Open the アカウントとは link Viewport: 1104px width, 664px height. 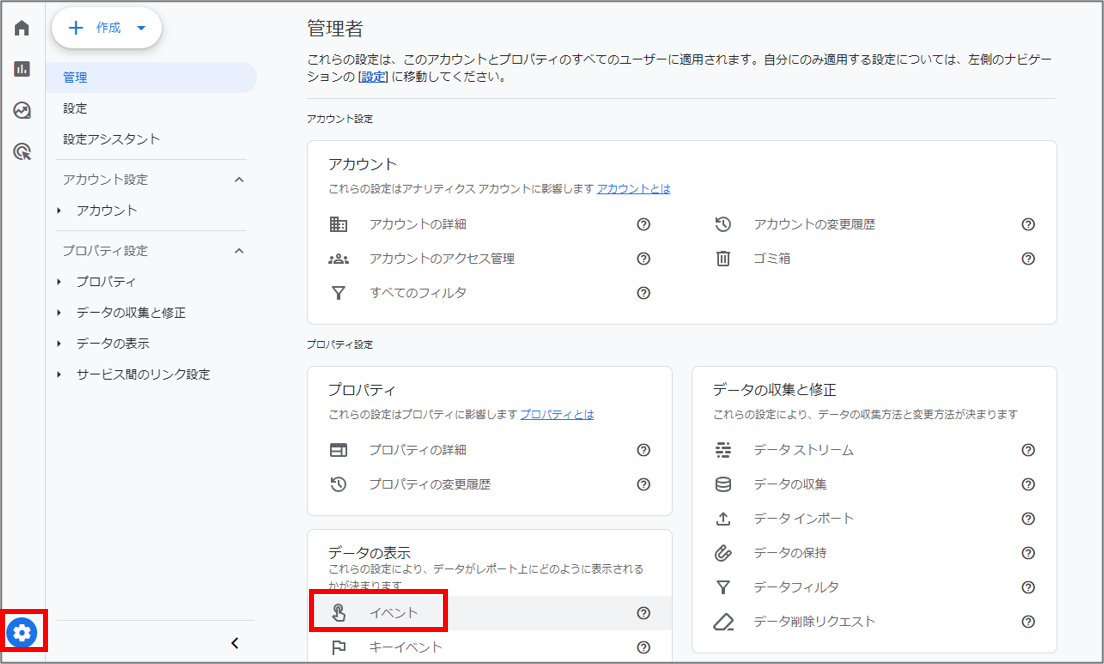[633, 188]
